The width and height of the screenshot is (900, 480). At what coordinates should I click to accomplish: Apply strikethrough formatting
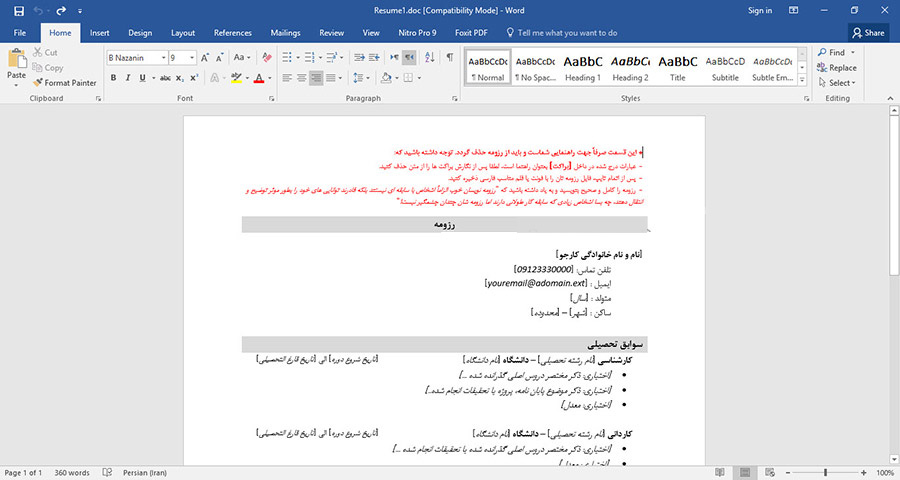click(x=165, y=78)
